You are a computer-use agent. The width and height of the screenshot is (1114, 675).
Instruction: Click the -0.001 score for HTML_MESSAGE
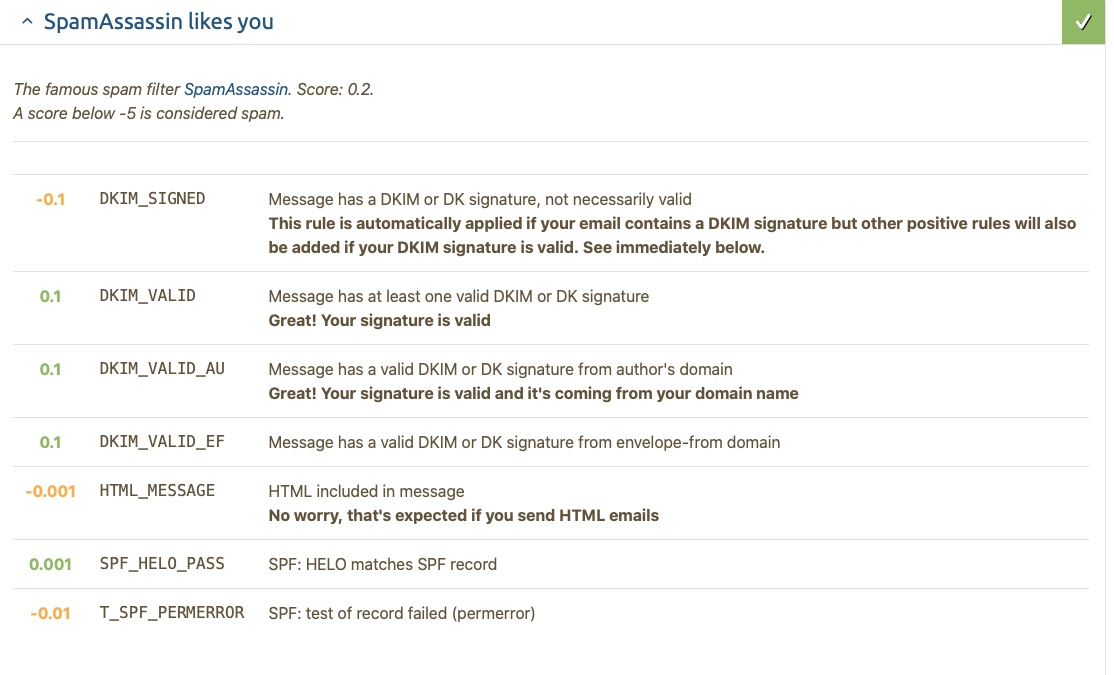[x=50, y=491]
